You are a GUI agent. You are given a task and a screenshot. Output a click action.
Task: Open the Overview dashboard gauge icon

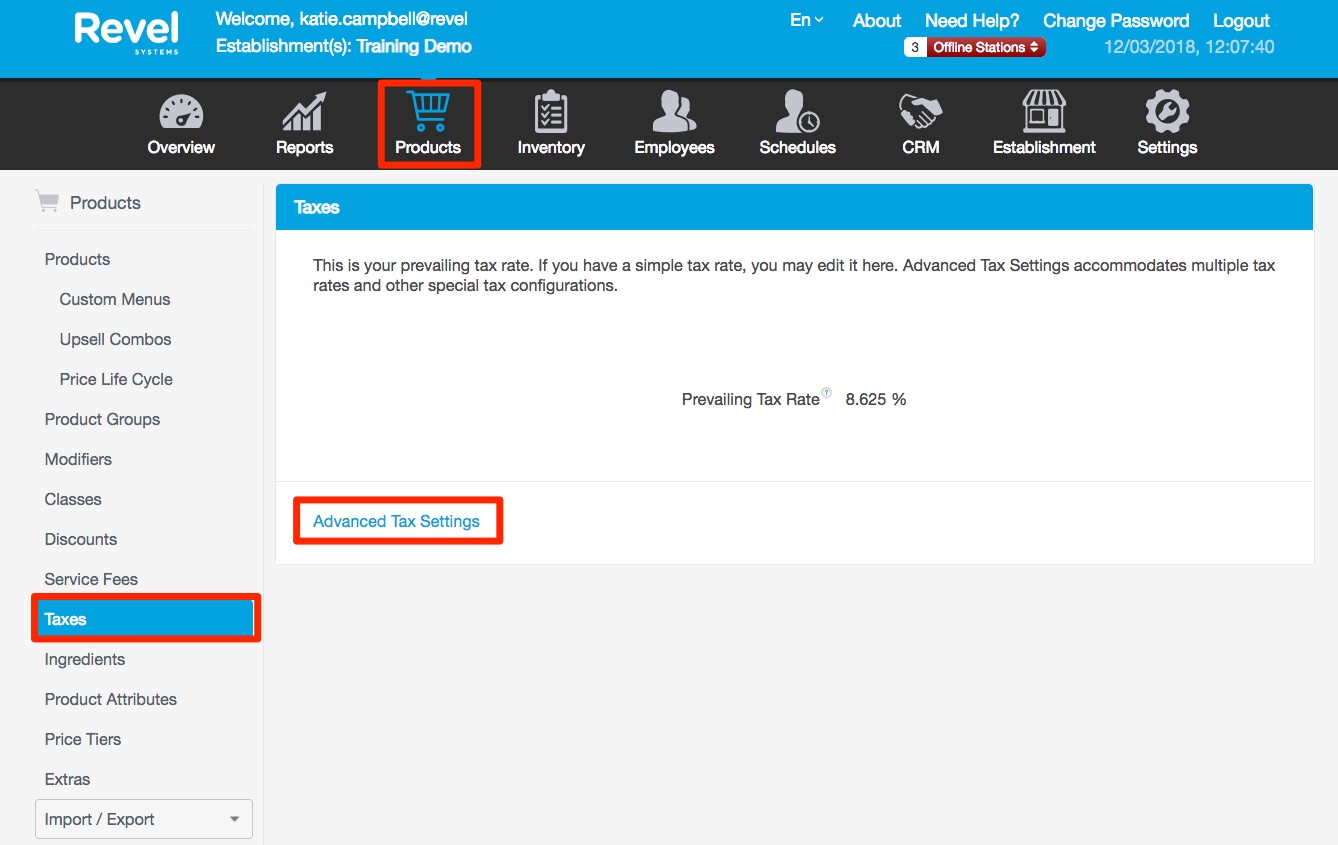click(x=181, y=113)
